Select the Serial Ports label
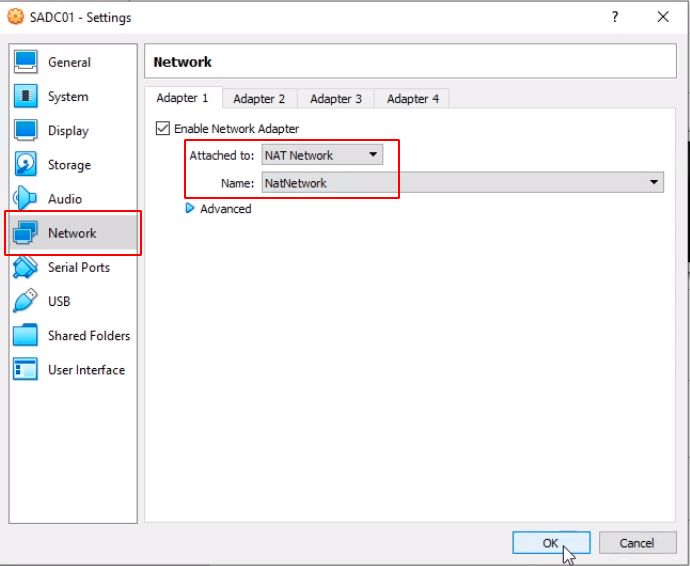690x566 pixels. coord(79,267)
